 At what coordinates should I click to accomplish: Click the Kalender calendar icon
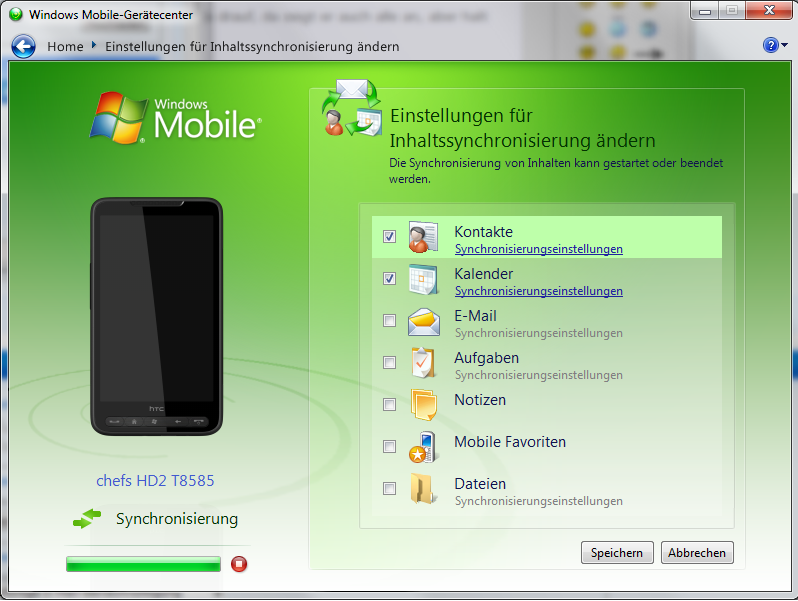click(x=423, y=279)
